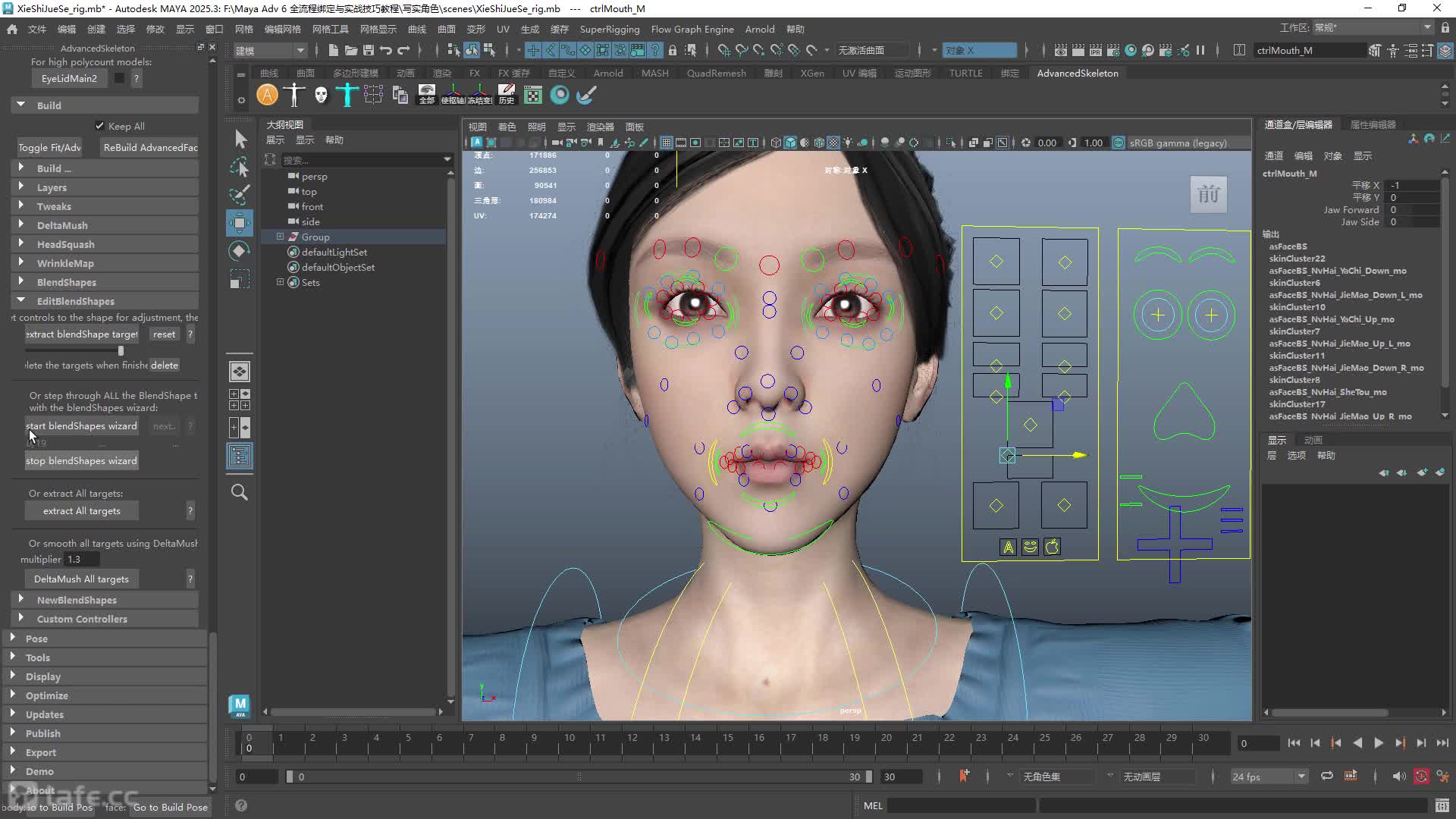1456x819 pixels.
Task: Click the outliner layout icon in toolbox
Action: 240,456
